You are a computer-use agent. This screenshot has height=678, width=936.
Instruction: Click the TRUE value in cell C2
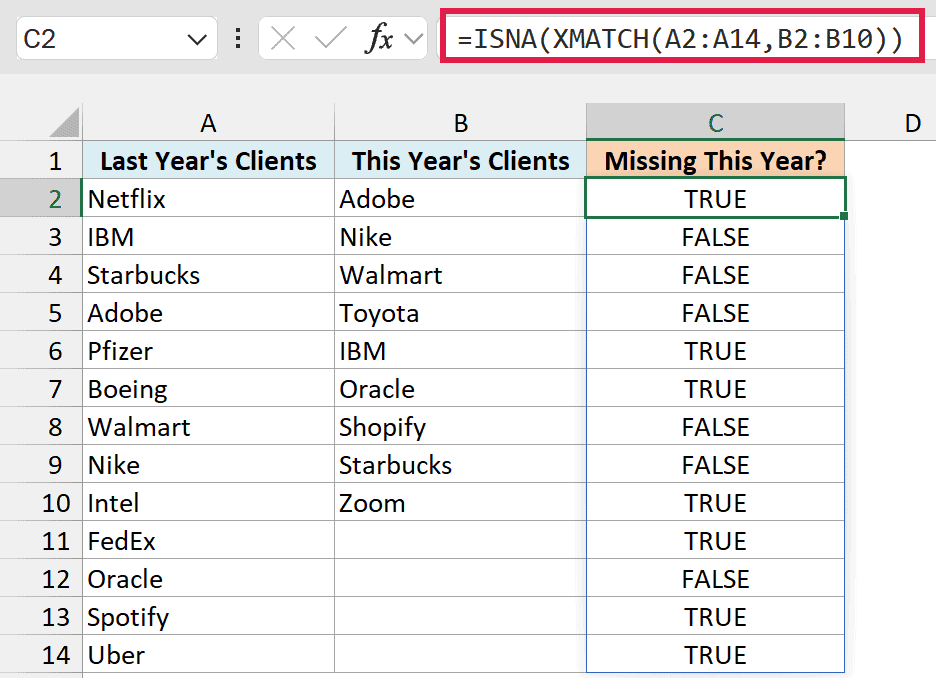coord(715,198)
